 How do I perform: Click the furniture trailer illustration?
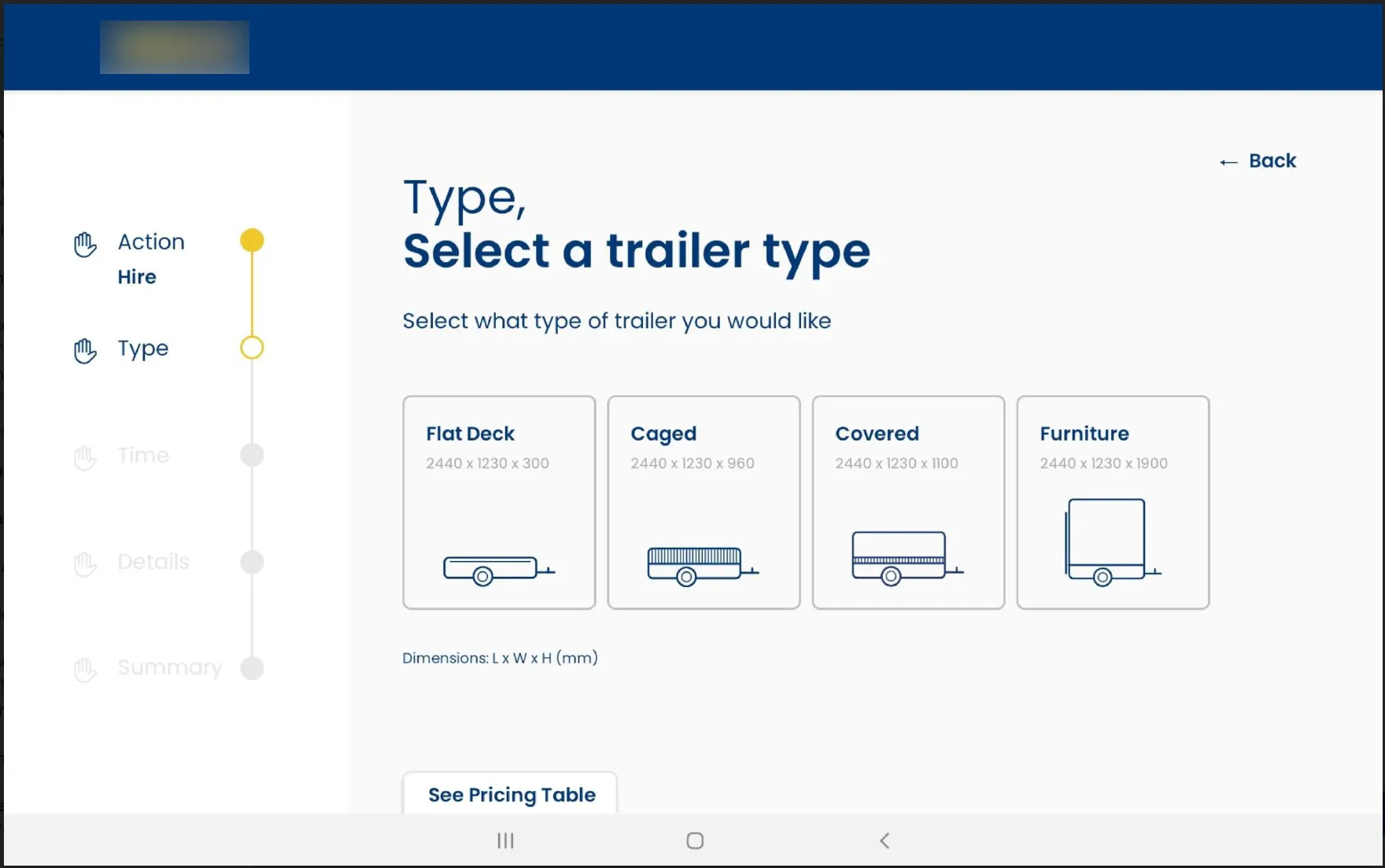coord(1112,542)
